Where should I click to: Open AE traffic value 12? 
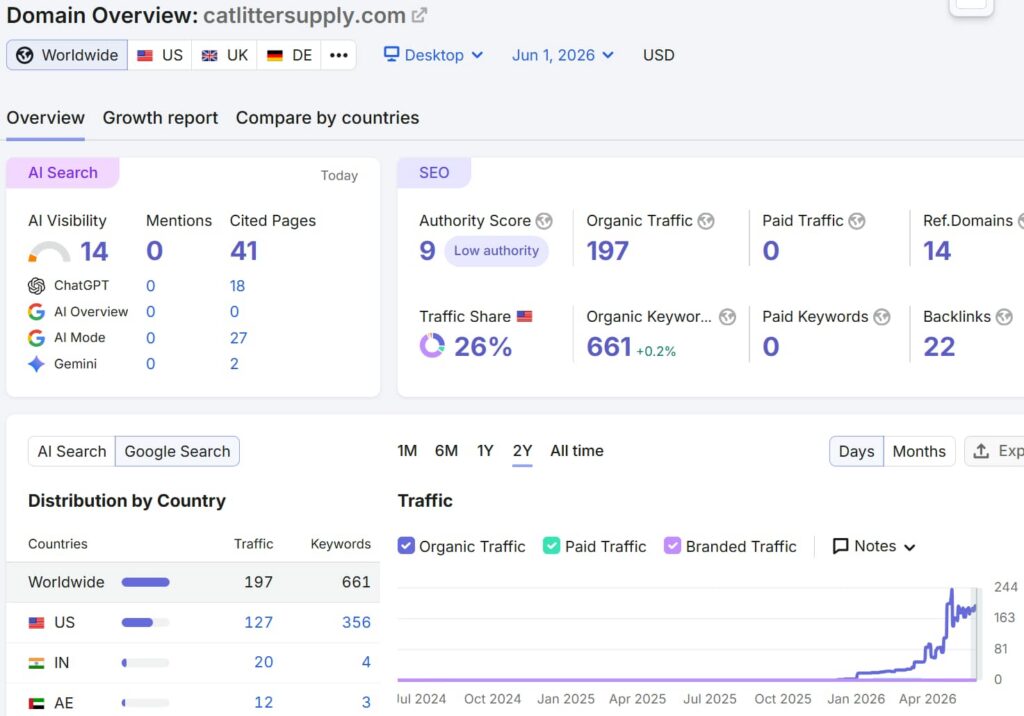click(x=264, y=703)
